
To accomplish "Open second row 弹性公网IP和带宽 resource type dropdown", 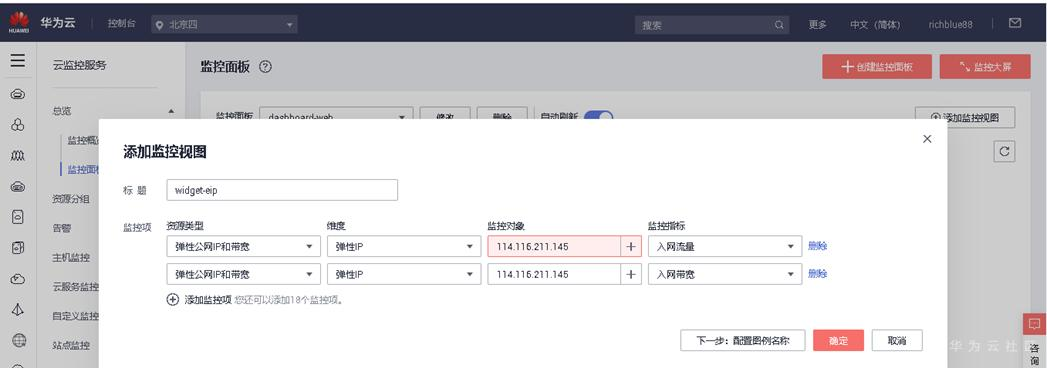I will point(243,274).
